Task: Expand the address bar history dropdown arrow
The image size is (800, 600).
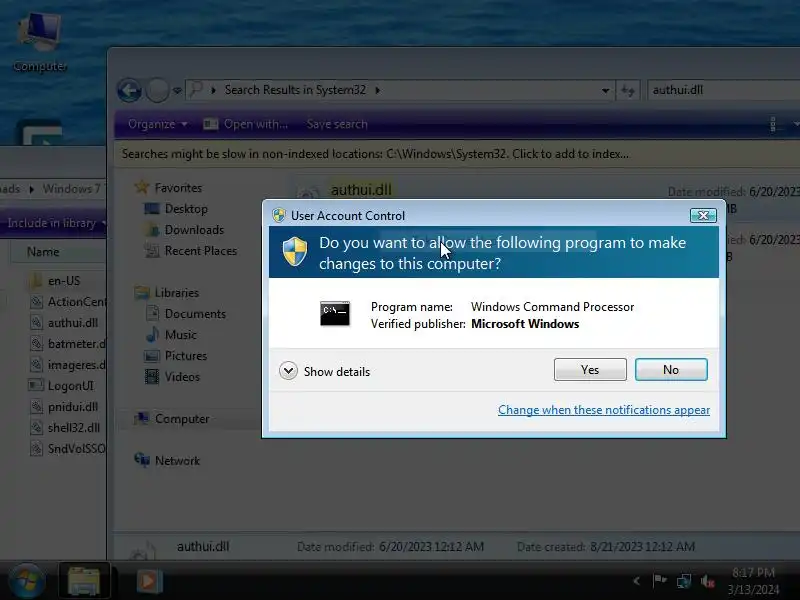Action: coord(605,91)
